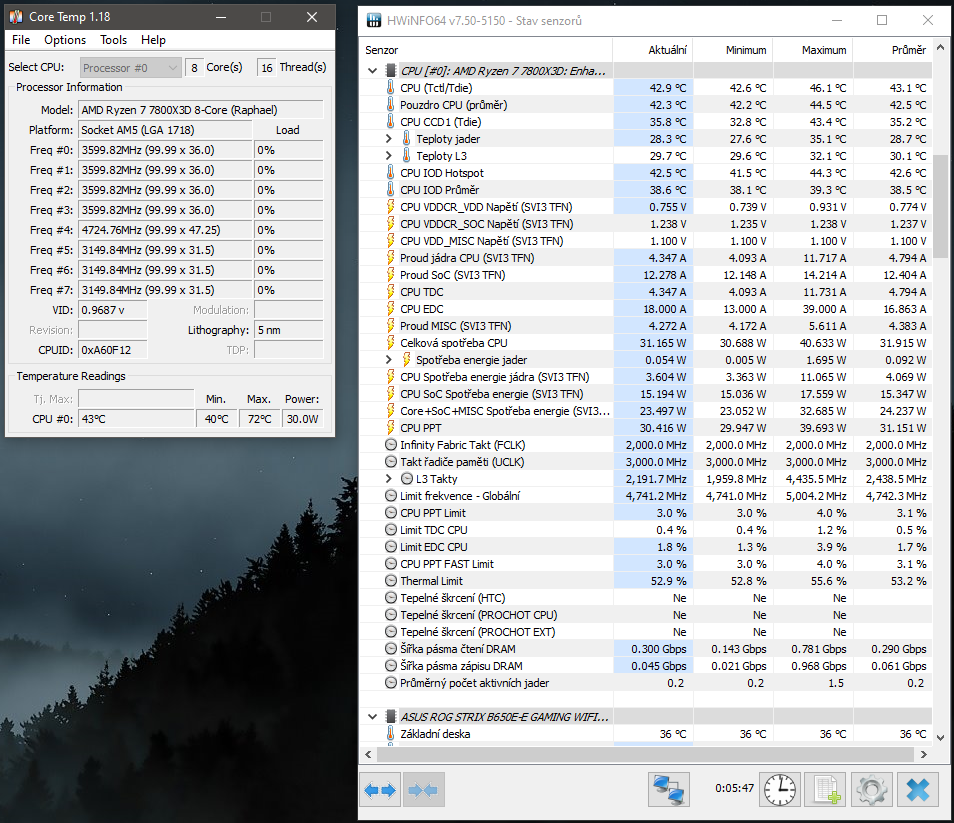Open HWiNFO sensor settings gear icon
The height and width of the screenshot is (823, 954).
pos(871,790)
